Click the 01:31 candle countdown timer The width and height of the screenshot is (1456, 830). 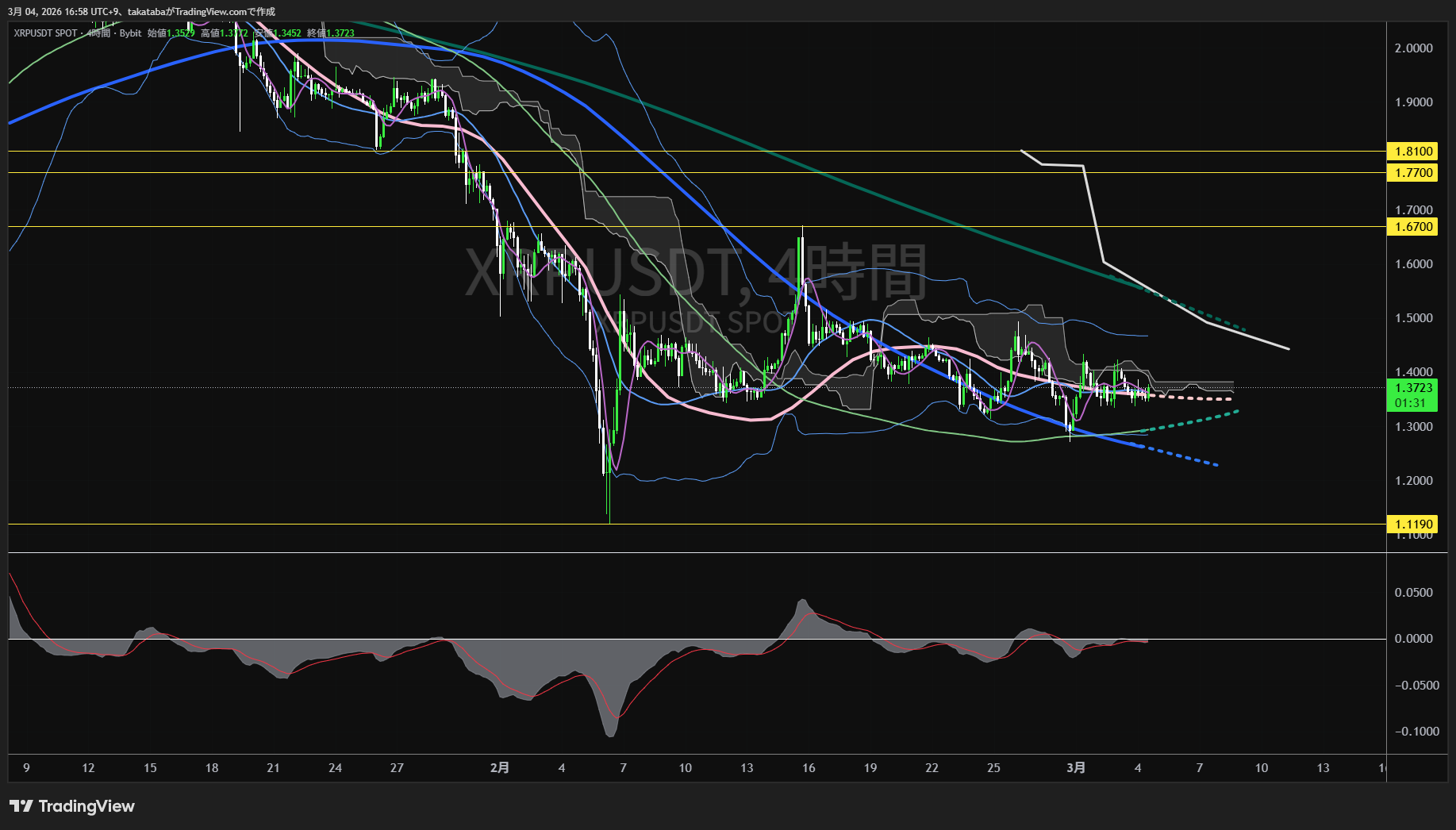pos(1411,403)
